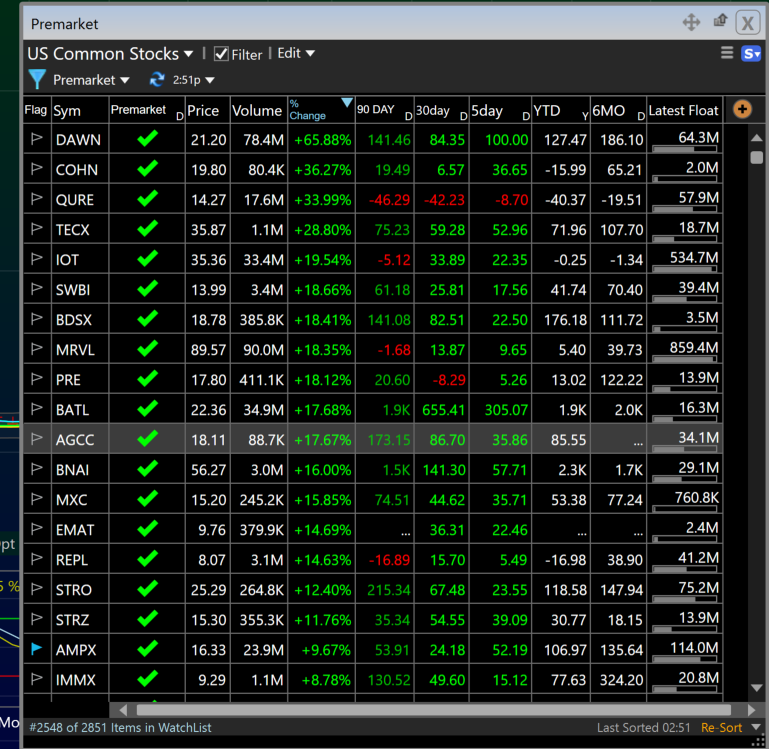Click the % Change sort arrow indicator
The image size is (769, 749).
[x=347, y=103]
